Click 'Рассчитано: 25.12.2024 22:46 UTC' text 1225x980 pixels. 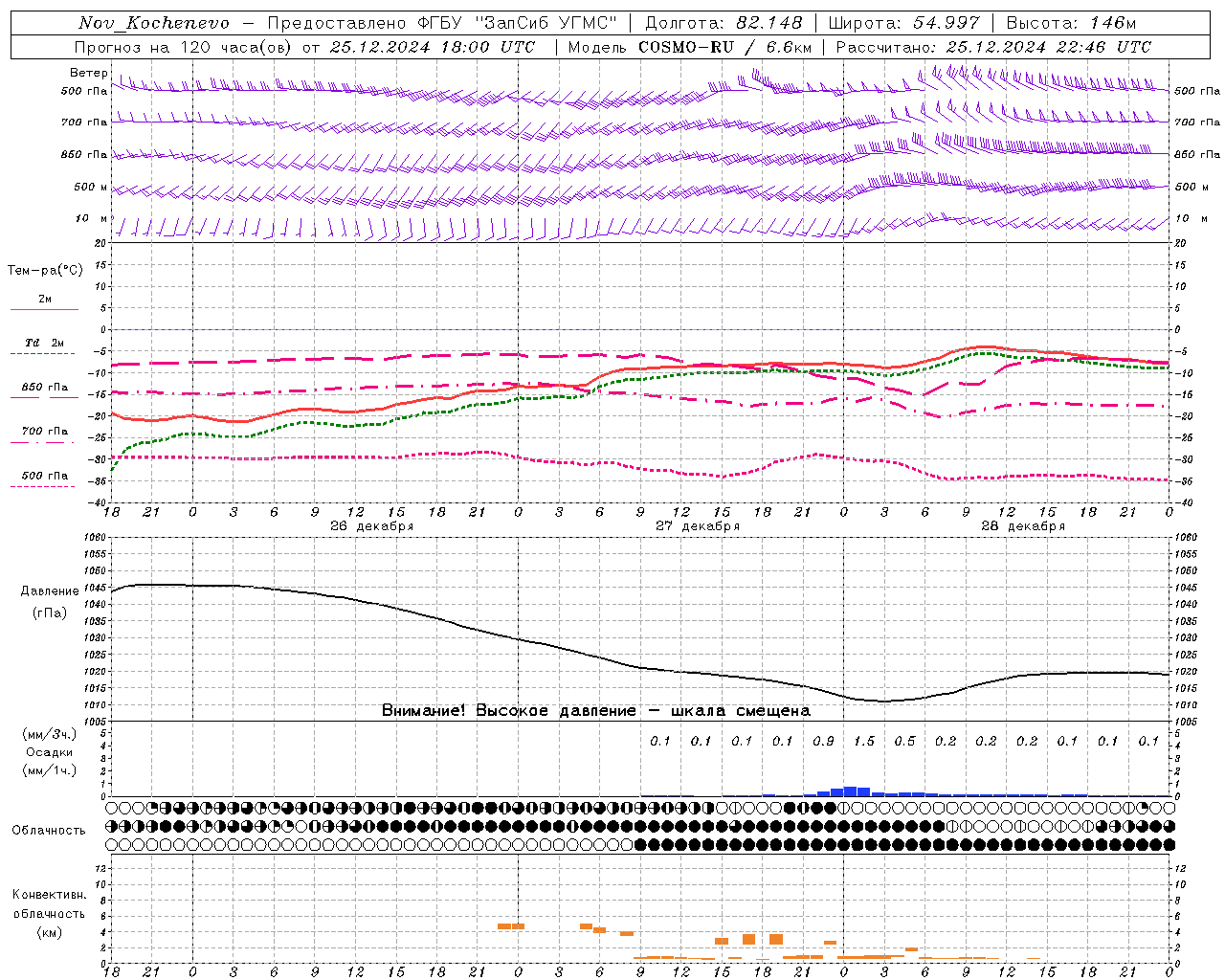(x=993, y=47)
